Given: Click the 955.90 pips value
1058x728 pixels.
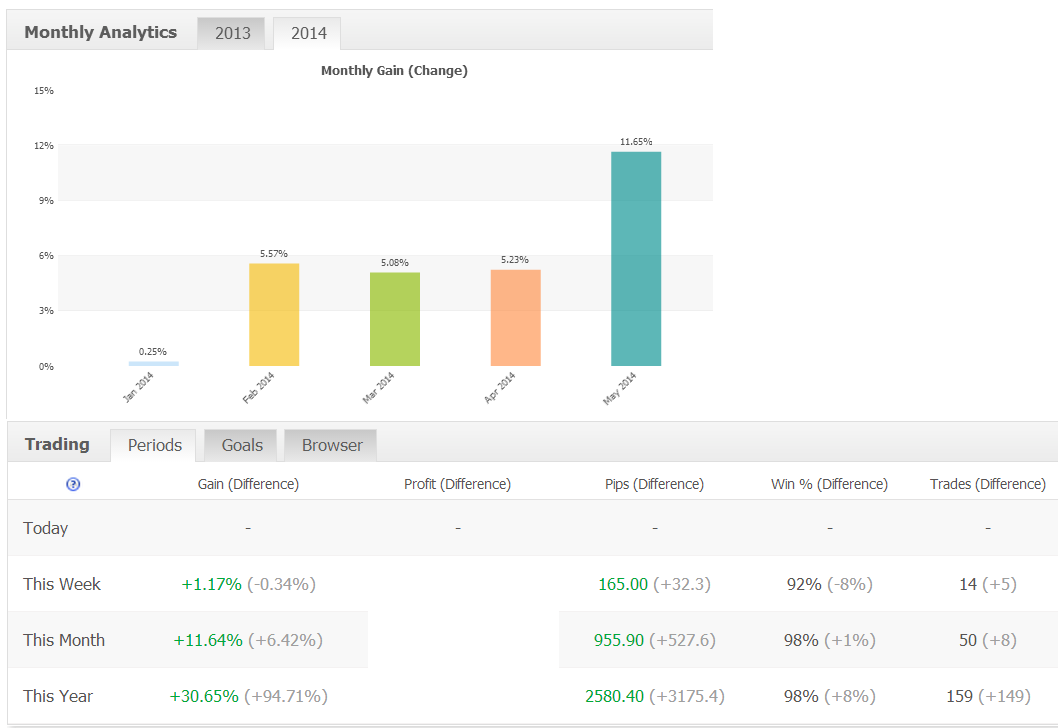Looking at the screenshot, I should point(619,640).
